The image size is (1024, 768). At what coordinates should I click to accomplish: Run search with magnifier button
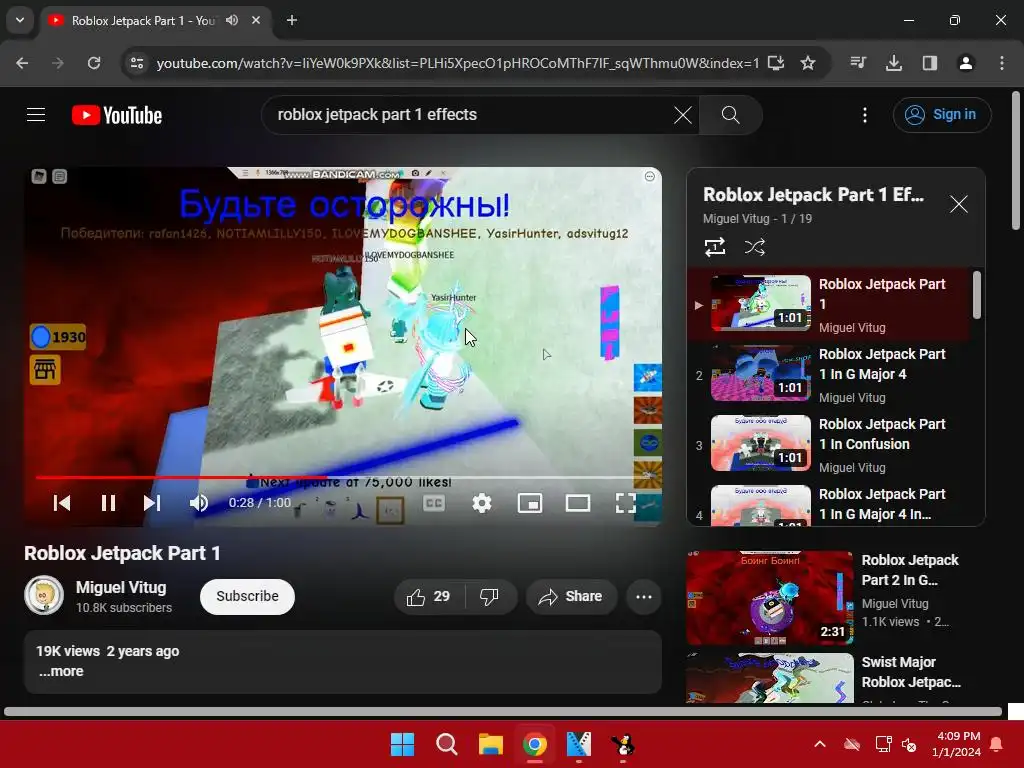coord(730,115)
